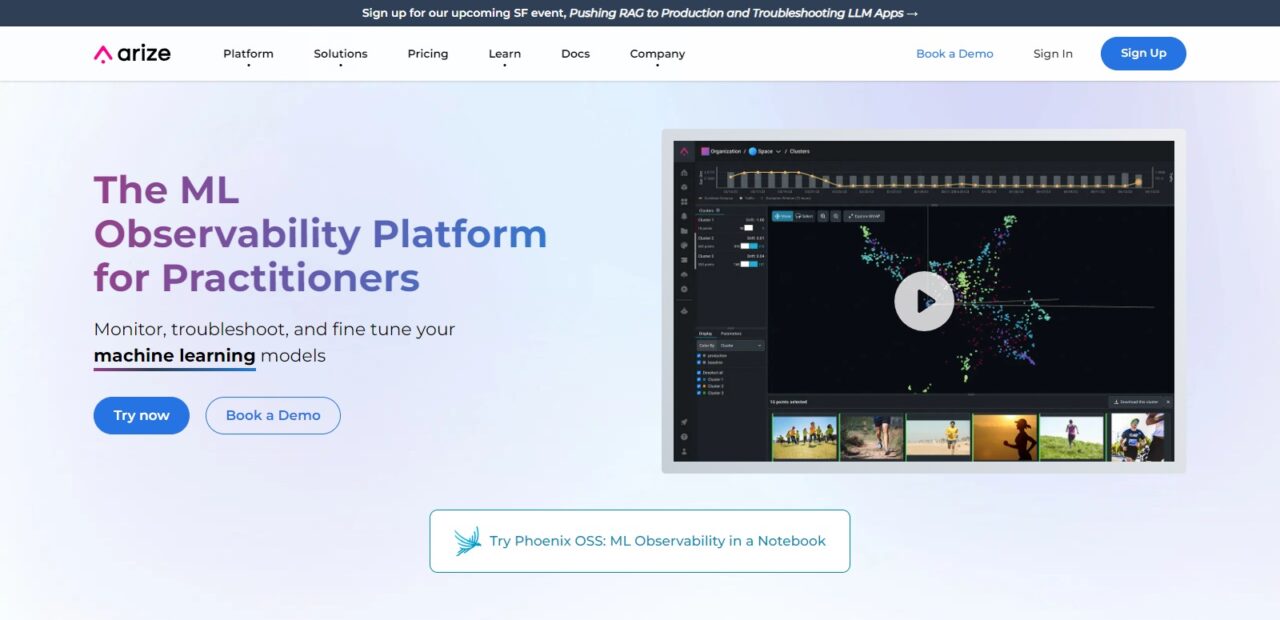Open SF event sign-up announcement banner
Screen dimensions: 1280x620
click(640, 13)
